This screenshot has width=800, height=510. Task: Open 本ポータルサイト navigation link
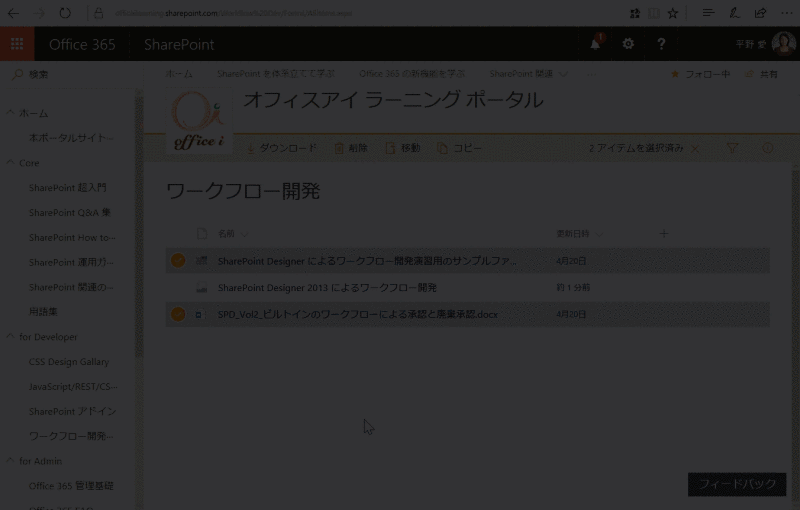(x=71, y=138)
